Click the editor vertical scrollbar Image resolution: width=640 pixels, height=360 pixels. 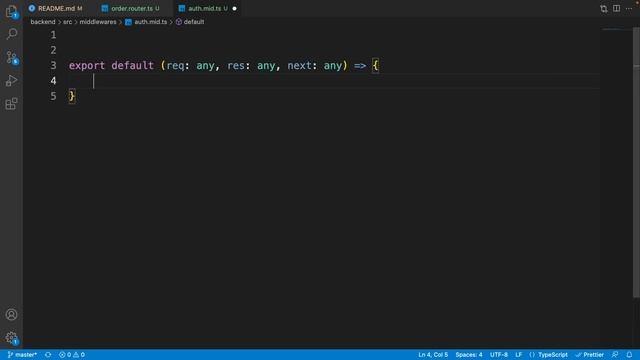tap(636, 162)
